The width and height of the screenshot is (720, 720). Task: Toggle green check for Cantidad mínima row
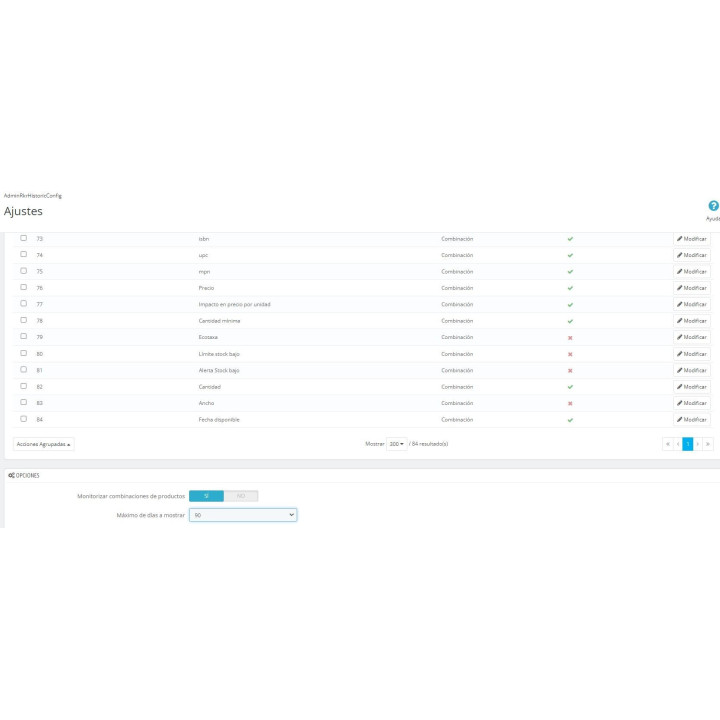[x=570, y=321]
